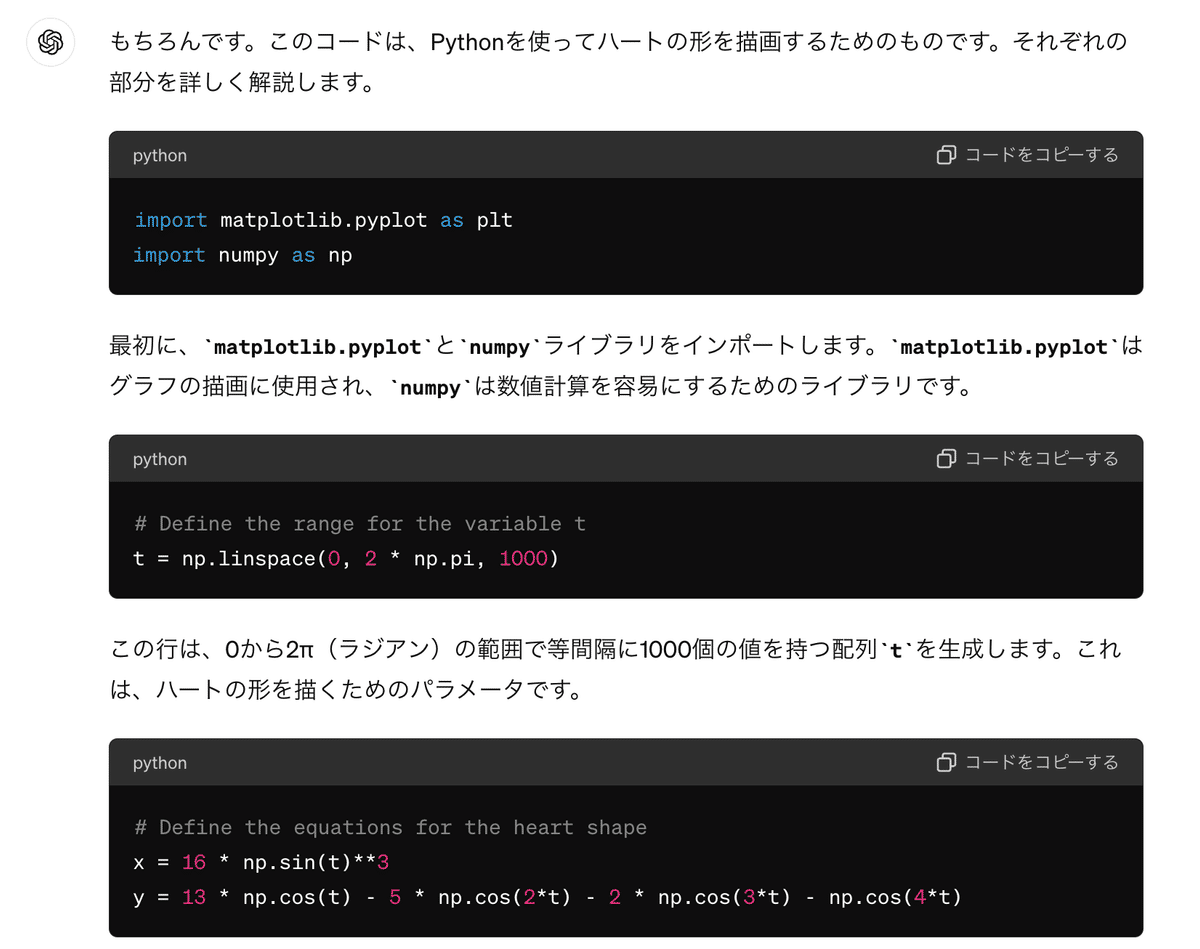Image resolution: width=1200 pixels, height=949 pixels.
Task: Click the inline numpy code in グラフの描画 sentence
Action: click(430, 388)
